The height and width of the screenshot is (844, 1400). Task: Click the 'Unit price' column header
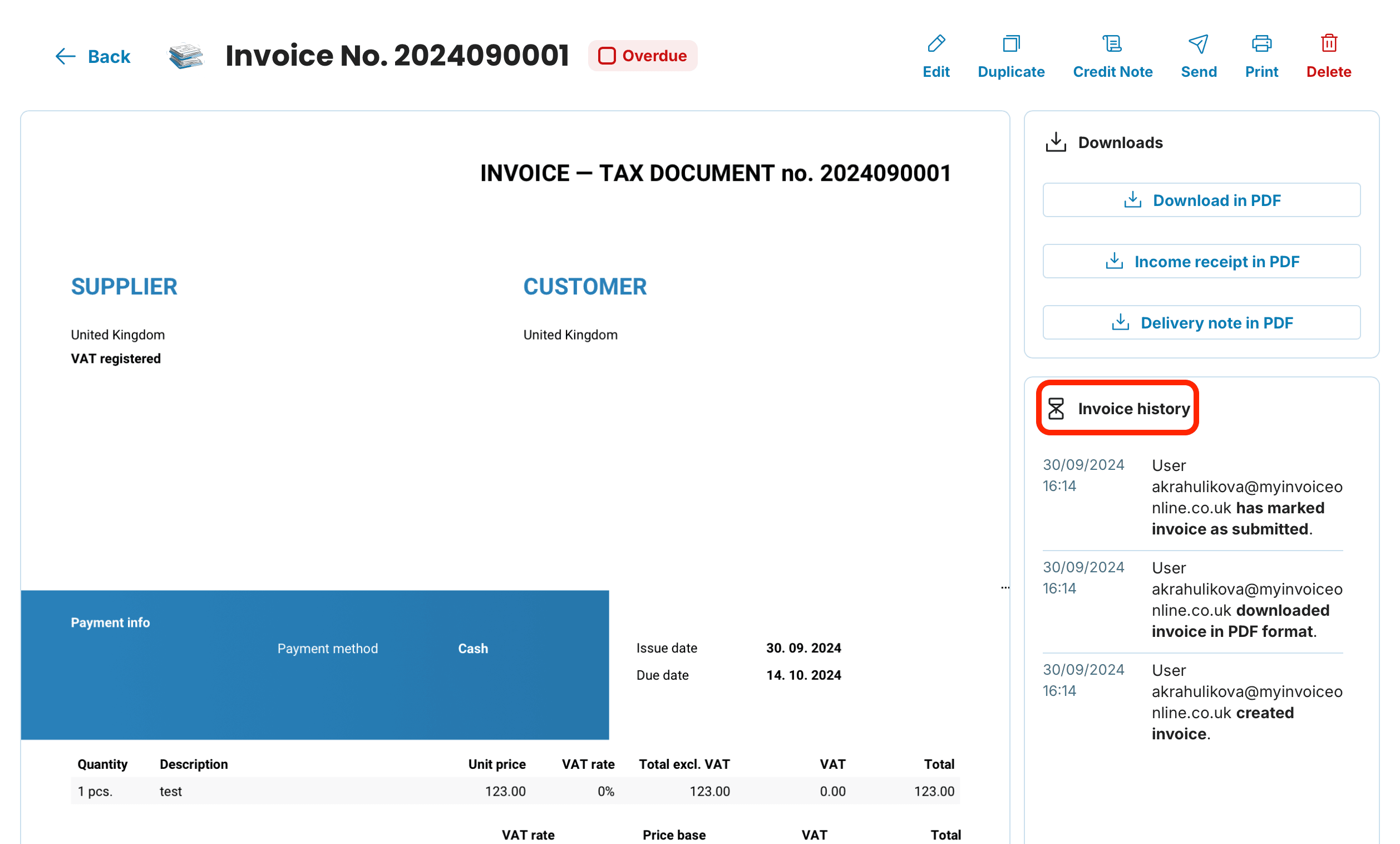pos(496,764)
